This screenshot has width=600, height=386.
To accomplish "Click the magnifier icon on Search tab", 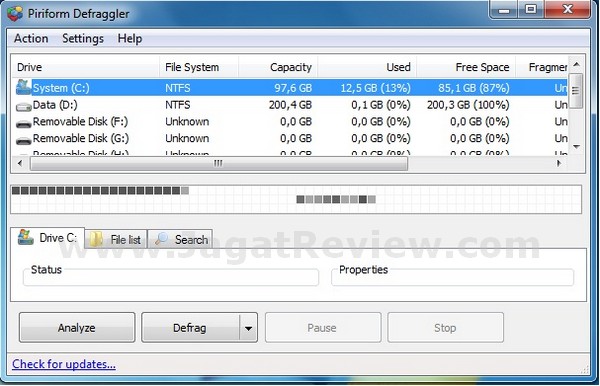I will point(161,239).
